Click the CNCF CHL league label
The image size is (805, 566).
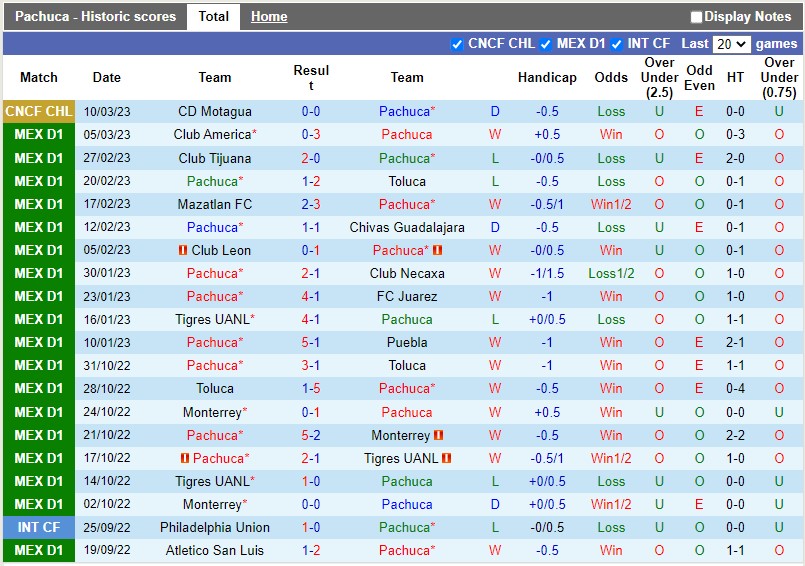[39, 111]
